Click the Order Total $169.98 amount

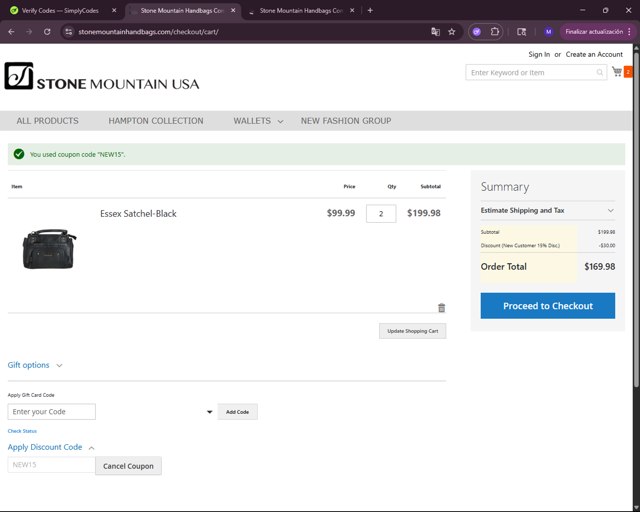[x=600, y=267]
